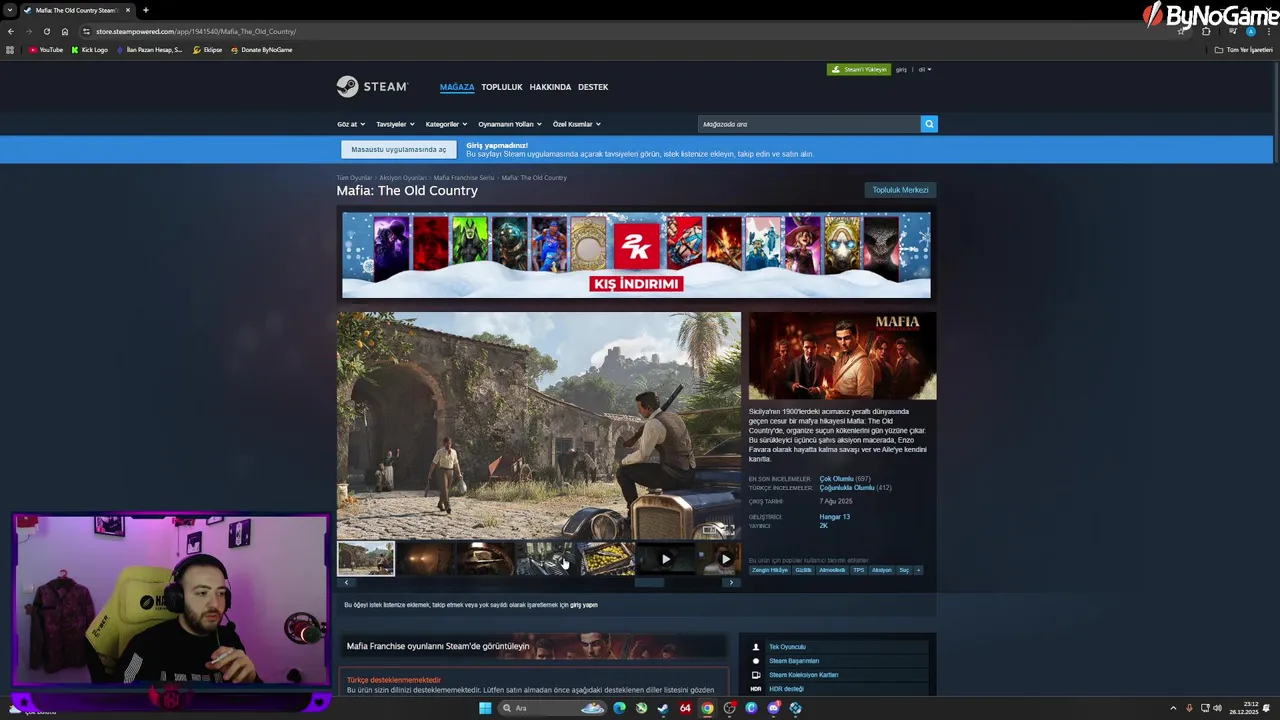
Task: Click the browser address bar URL
Action: 196,31
